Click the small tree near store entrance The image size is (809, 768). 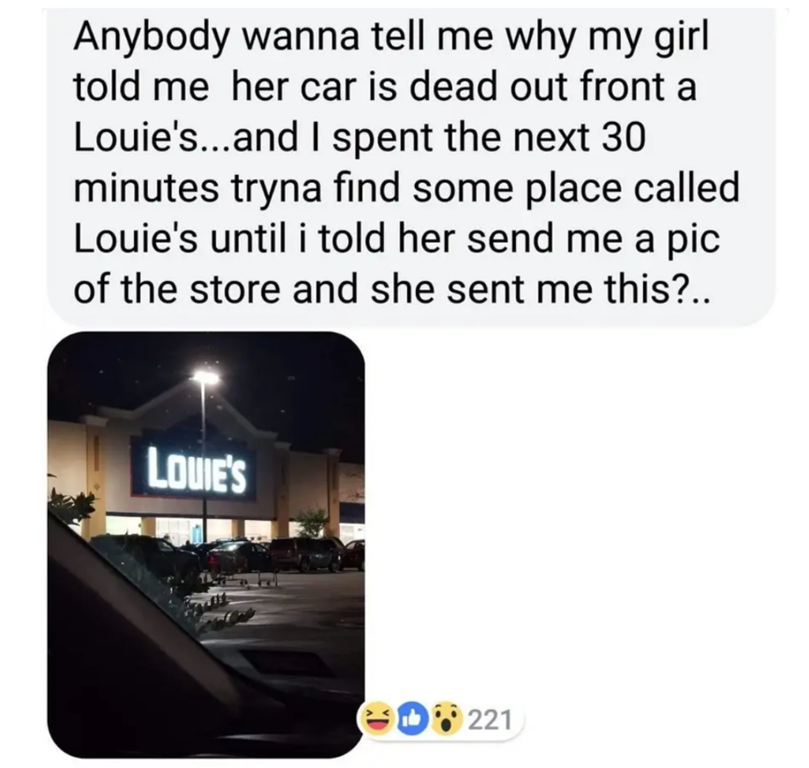[x=313, y=522]
